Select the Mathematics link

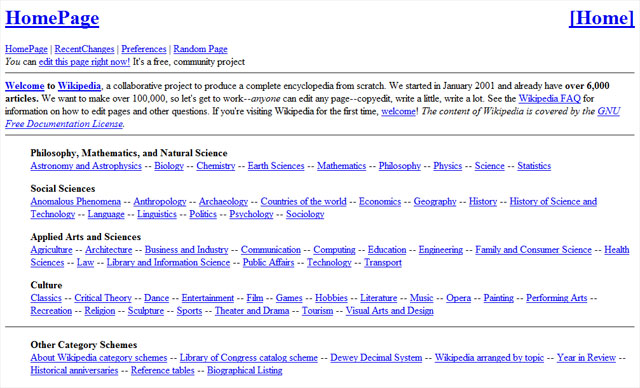point(342,166)
